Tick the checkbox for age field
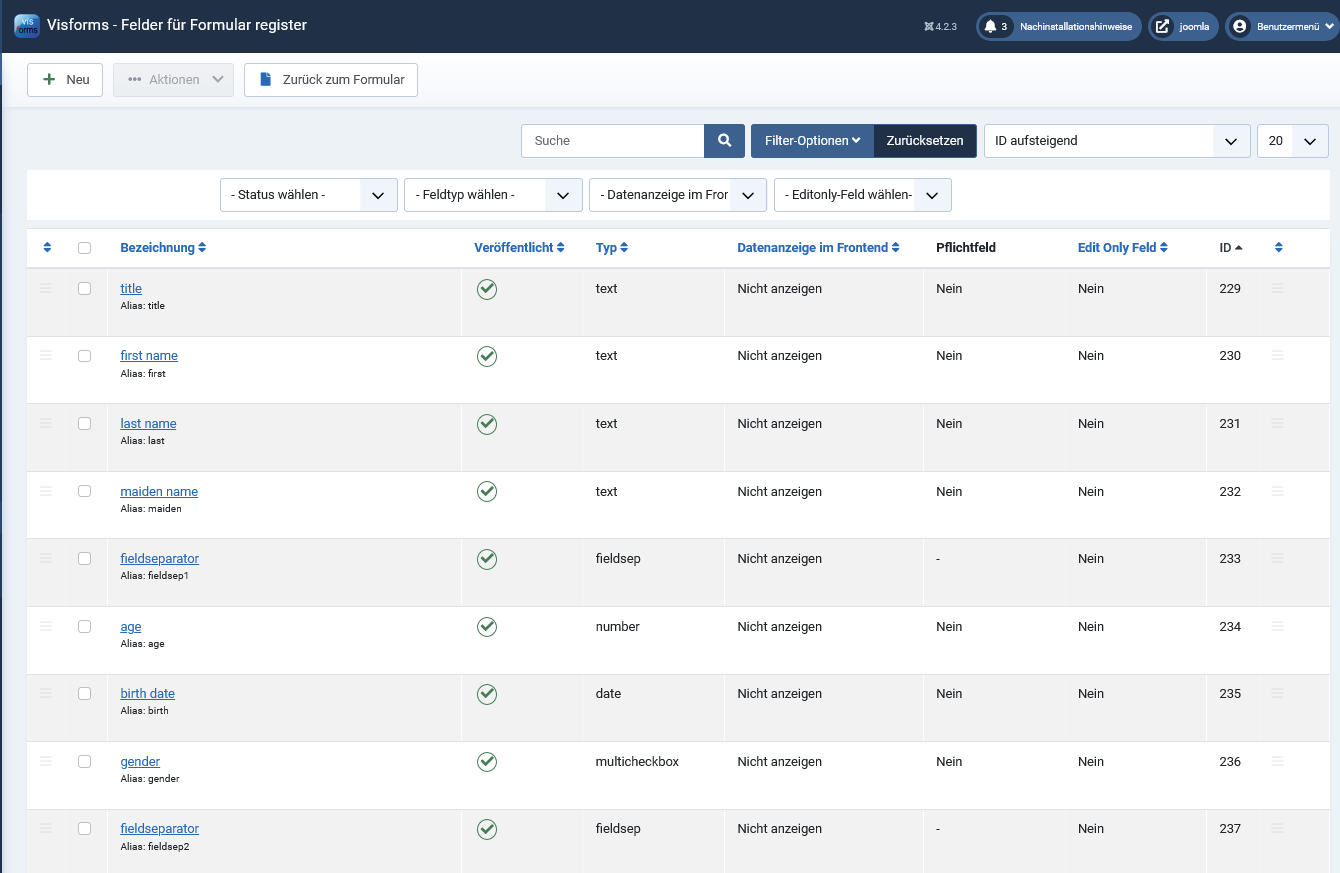Screen dimensions: 1340x873 [x=84, y=627]
